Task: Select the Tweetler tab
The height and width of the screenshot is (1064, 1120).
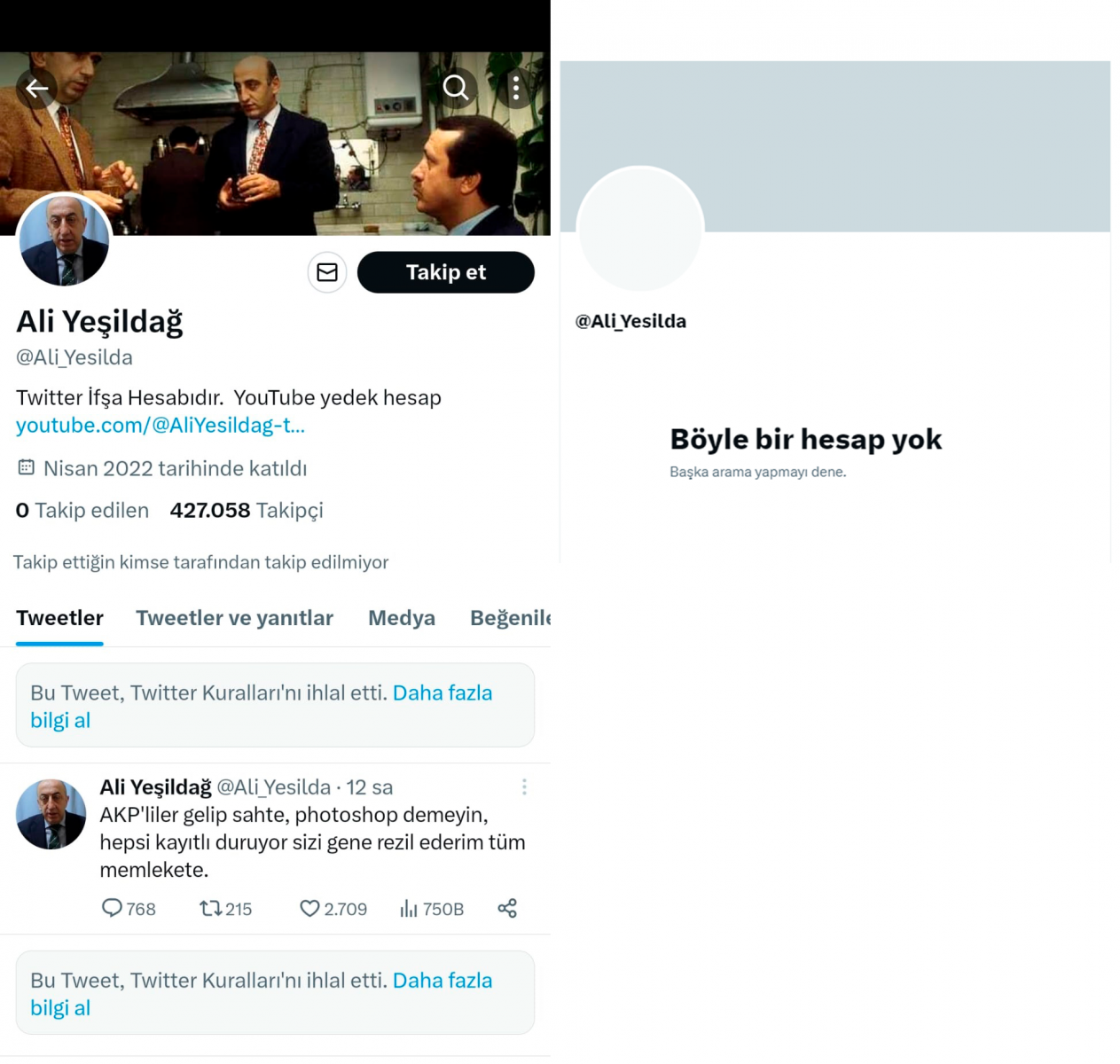Action: click(x=59, y=618)
